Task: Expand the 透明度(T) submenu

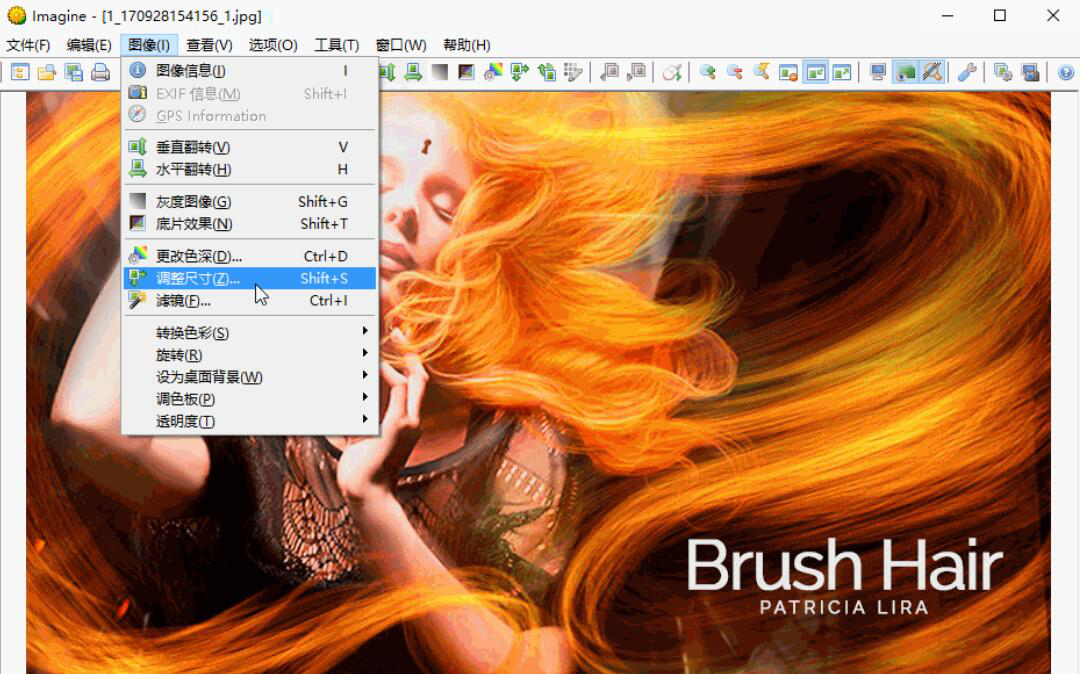Action: [249, 421]
